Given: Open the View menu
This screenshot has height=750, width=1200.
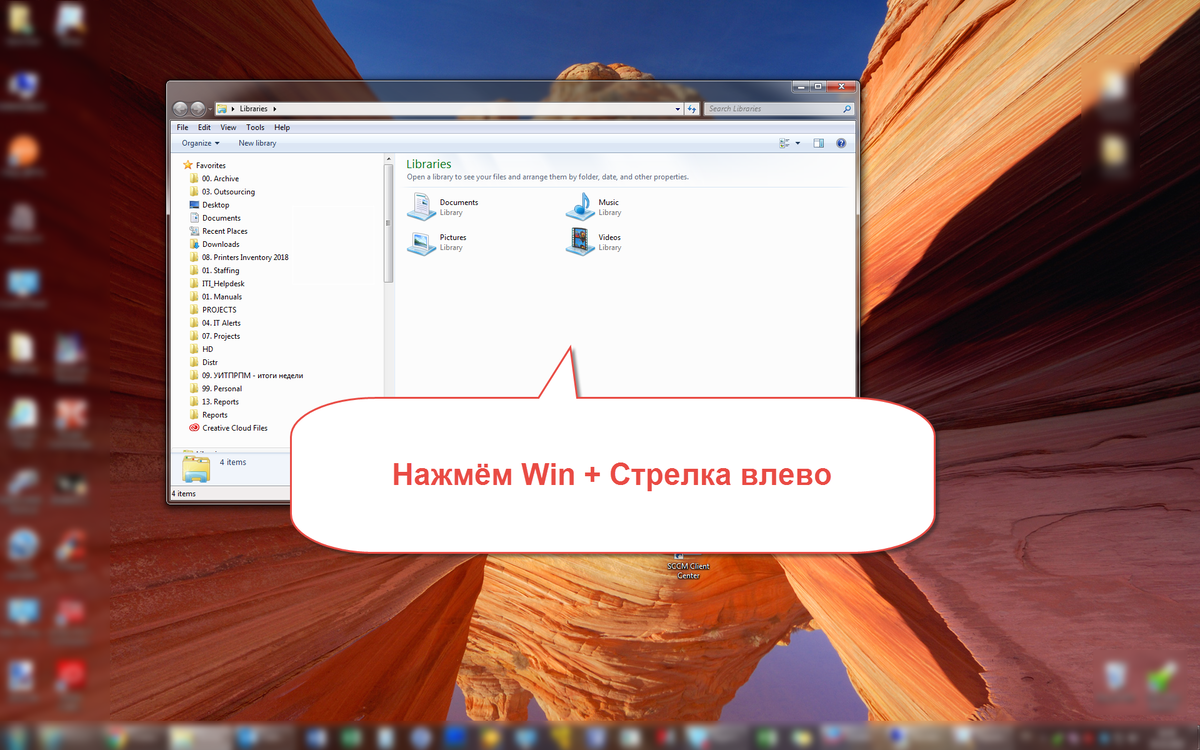Looking at the screenshot, I should (228, 127).
